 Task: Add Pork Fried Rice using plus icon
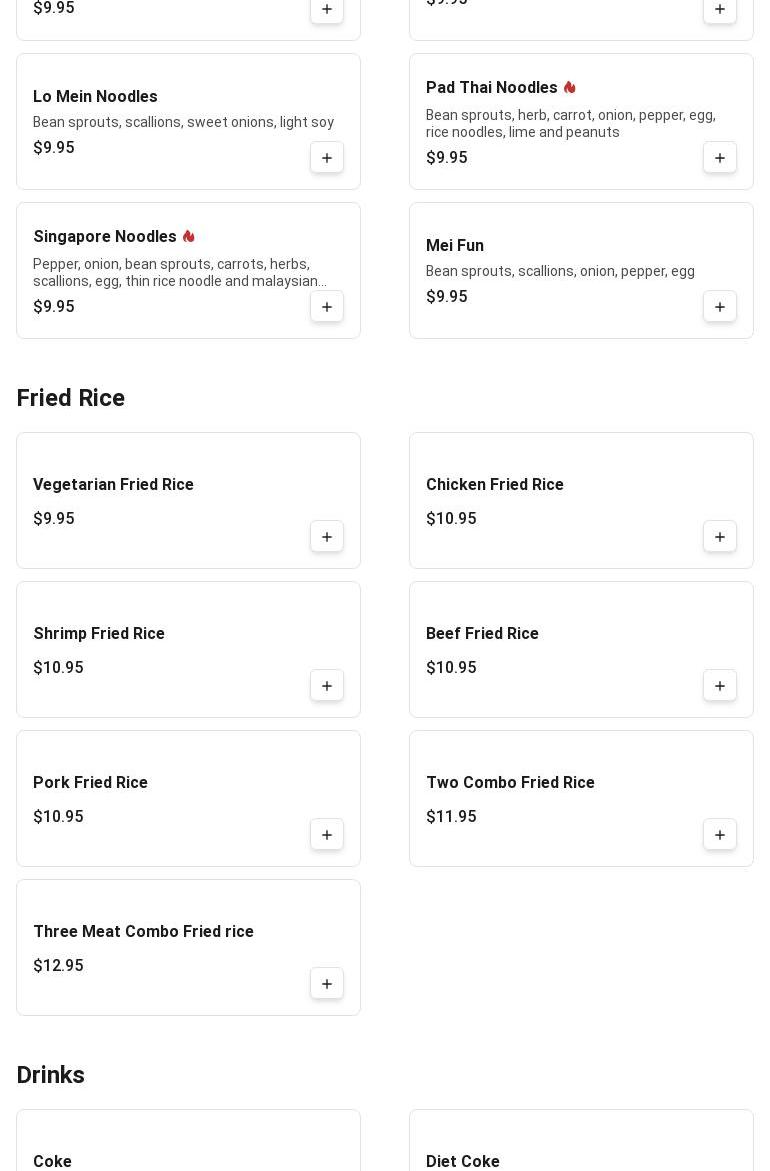pos(327,835)
